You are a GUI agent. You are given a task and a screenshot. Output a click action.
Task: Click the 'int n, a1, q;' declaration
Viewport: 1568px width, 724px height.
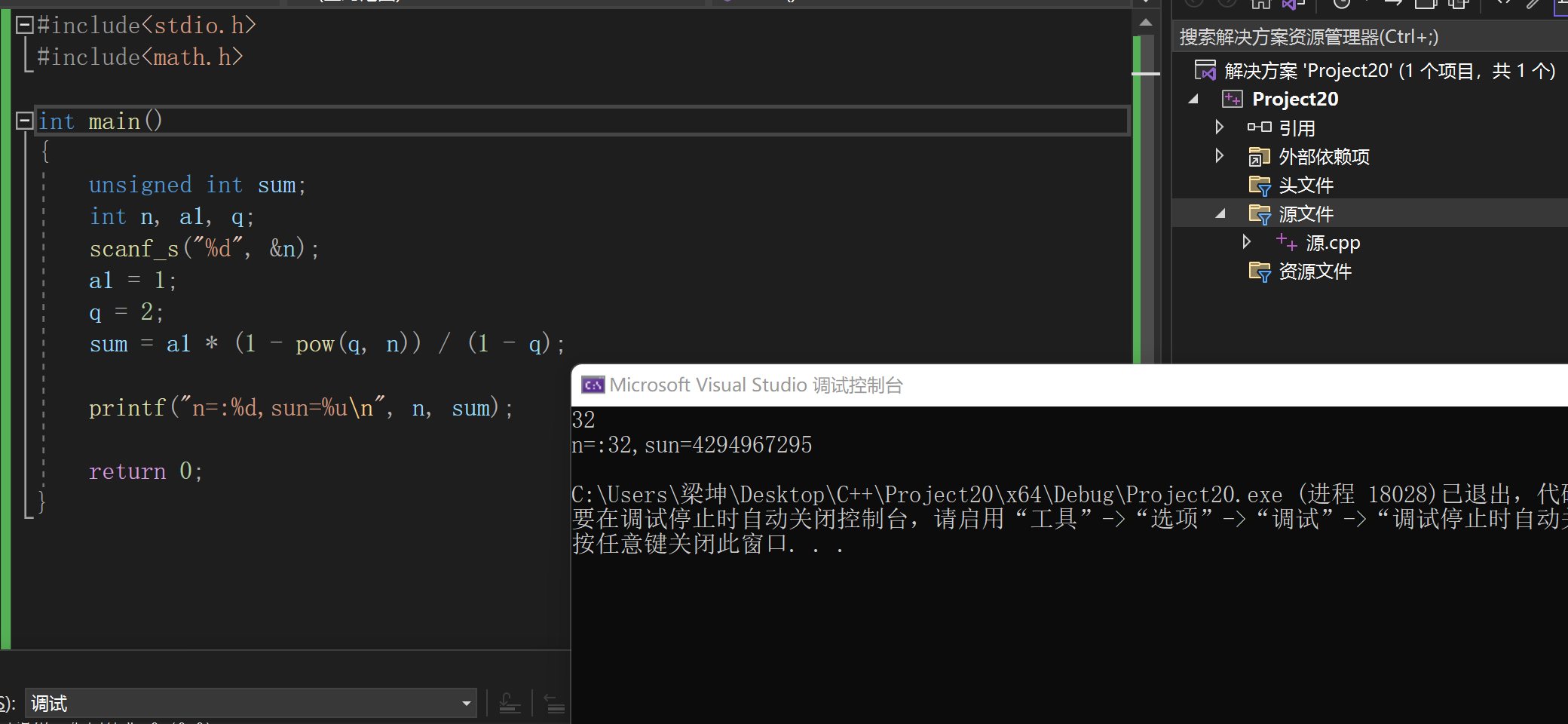pos(172,216)
